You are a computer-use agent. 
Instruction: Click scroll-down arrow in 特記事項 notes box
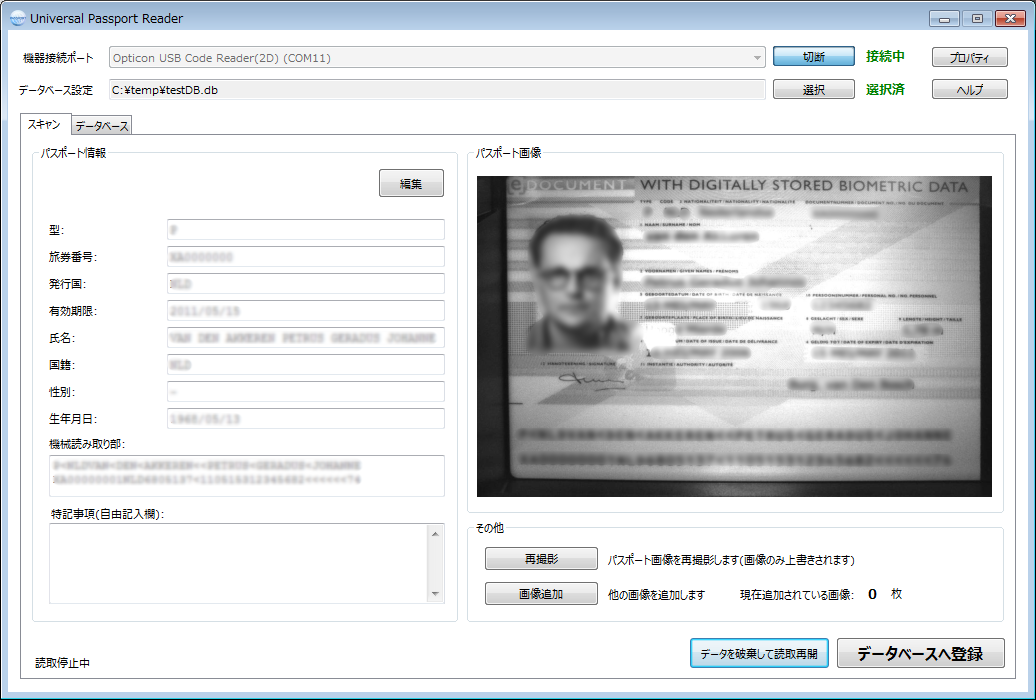click(435, 594)
